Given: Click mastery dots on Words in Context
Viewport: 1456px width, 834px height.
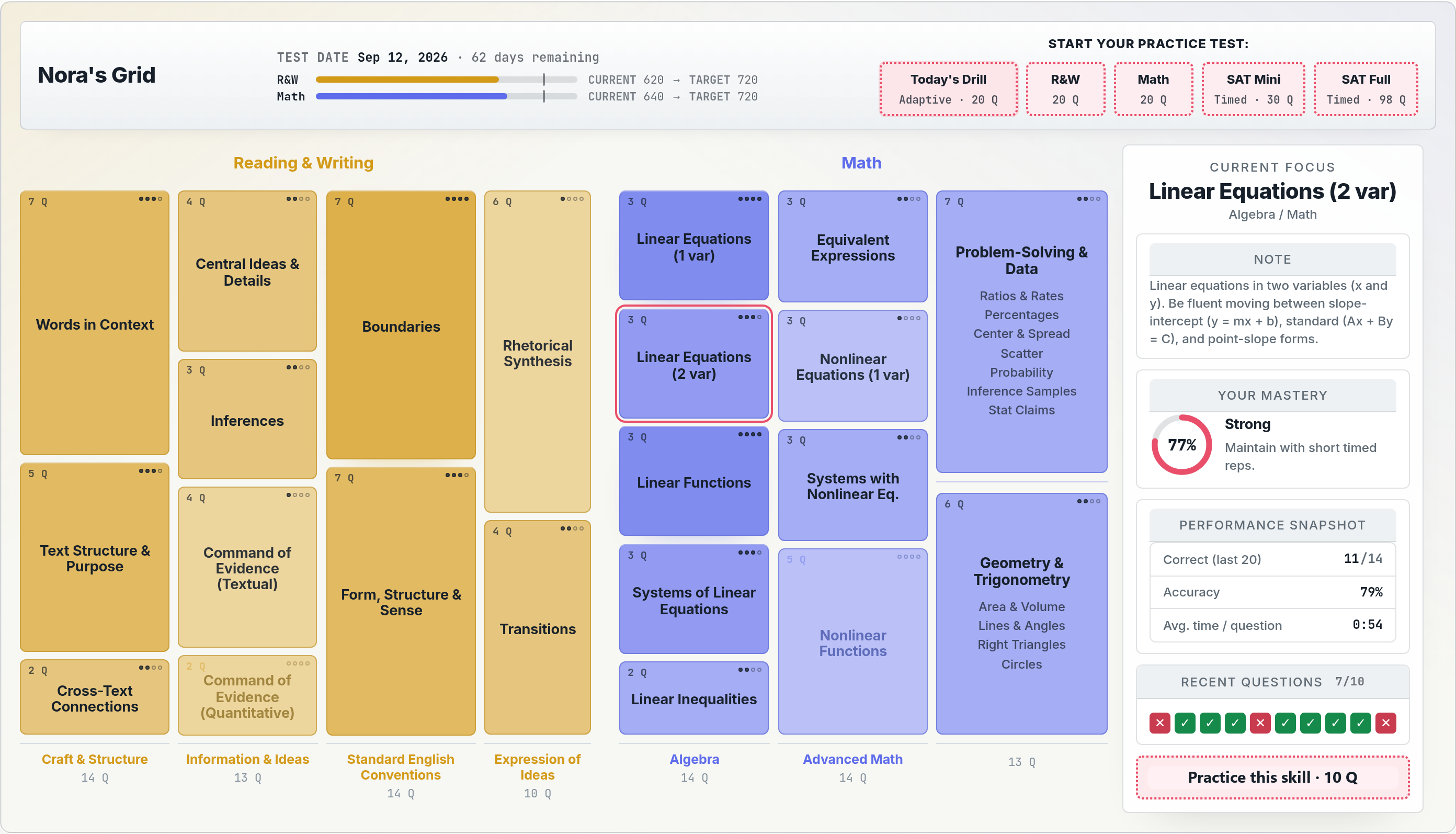Looking at the screenshot, I should click(151, 199).
